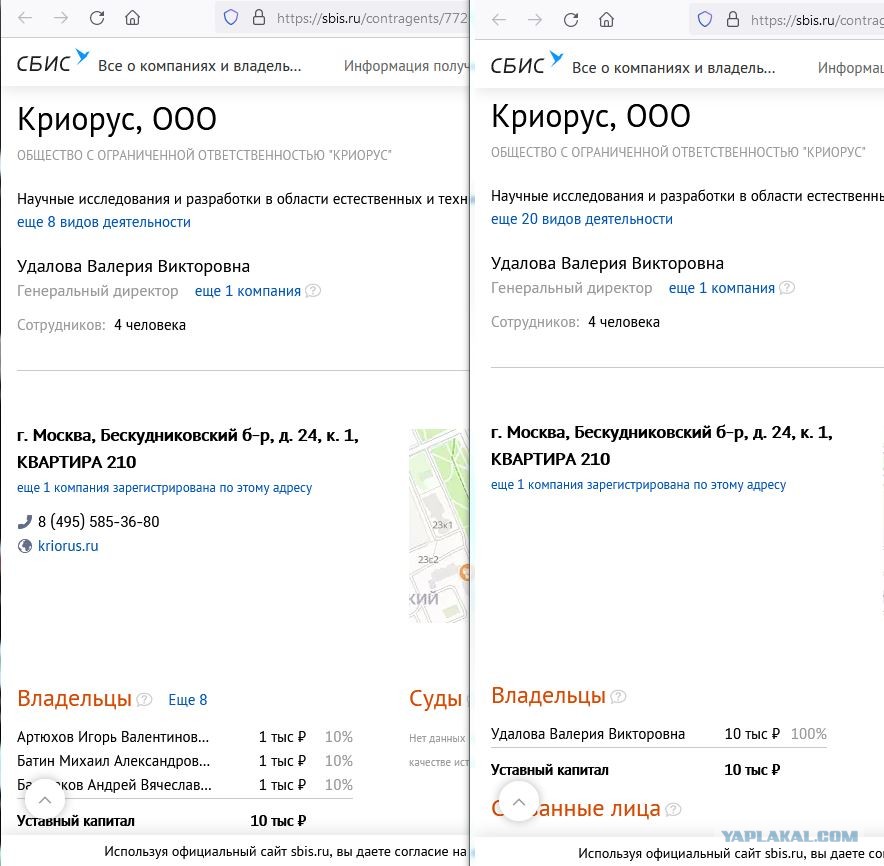Viewport: 884px width, 866px height.
Task: Open kriorus.ru website link
Action: (68, 546)
